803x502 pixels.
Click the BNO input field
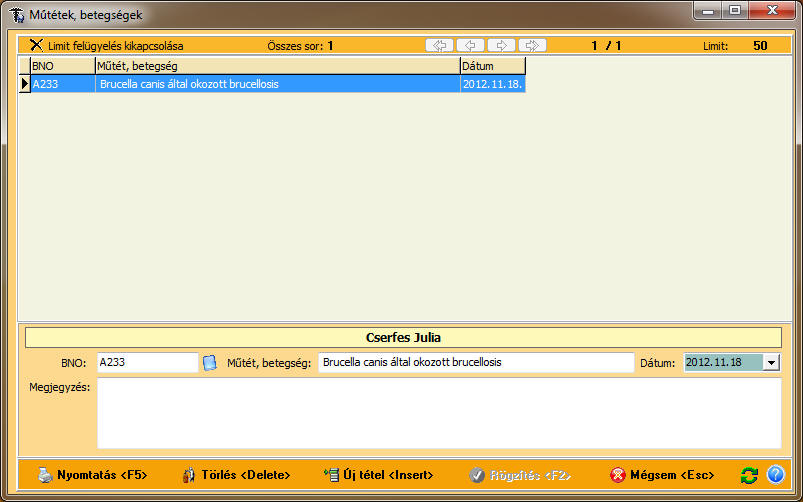(x=147, y=363)
